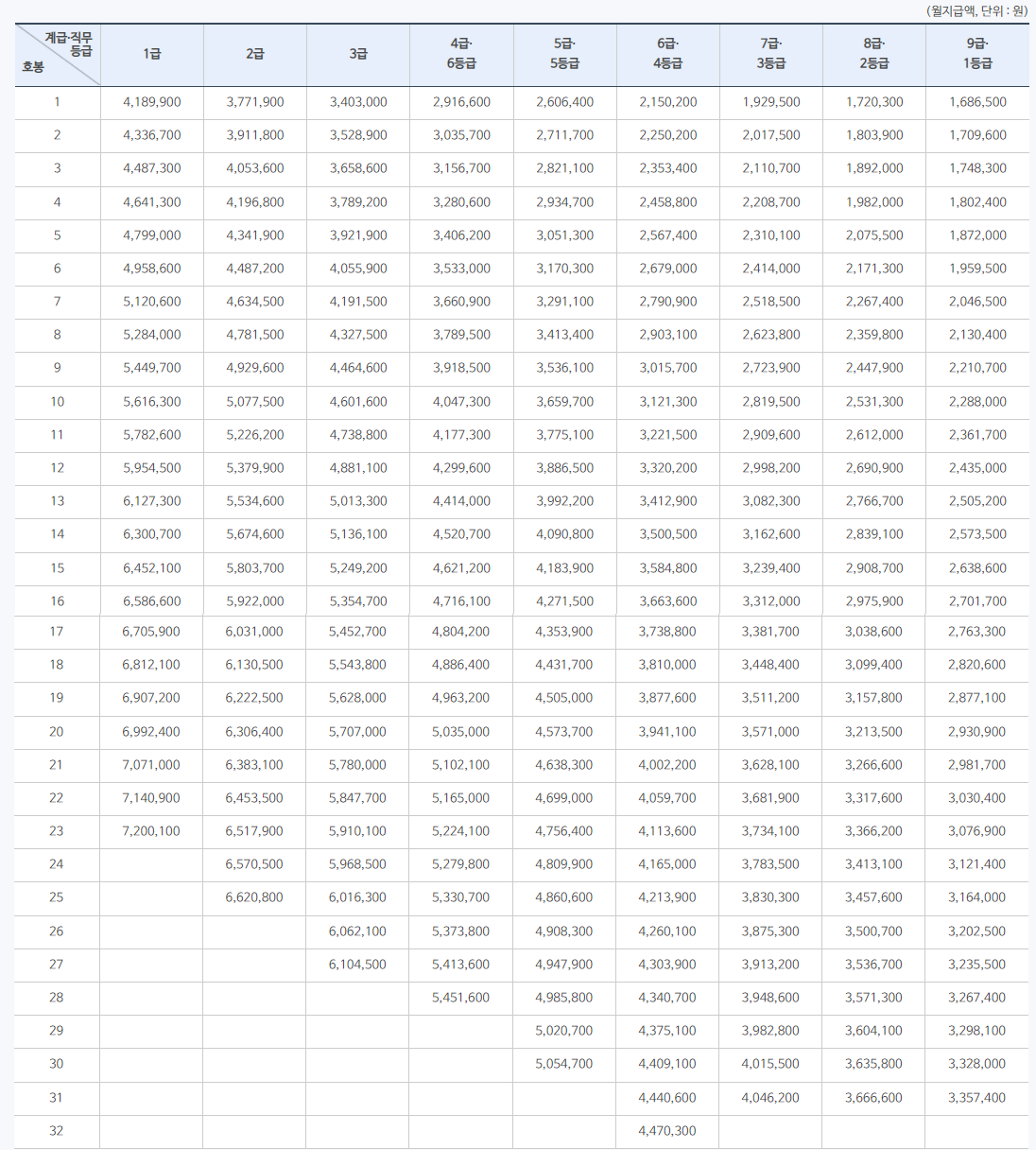Click the 5,451,600 cell
The image size is (1036, 1166).
tap(460, 998)
